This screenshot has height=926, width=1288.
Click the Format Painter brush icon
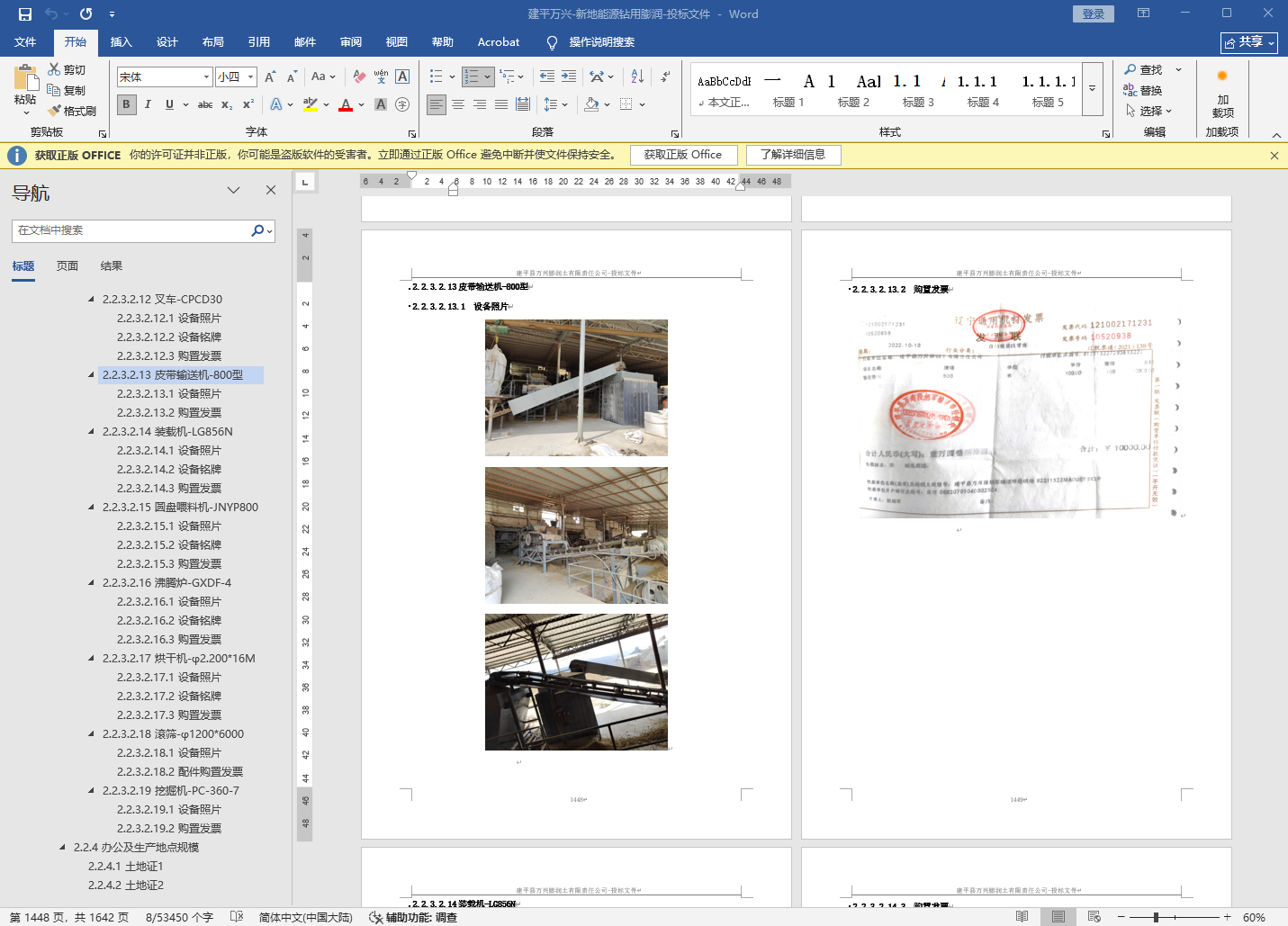tap(55, 111)
